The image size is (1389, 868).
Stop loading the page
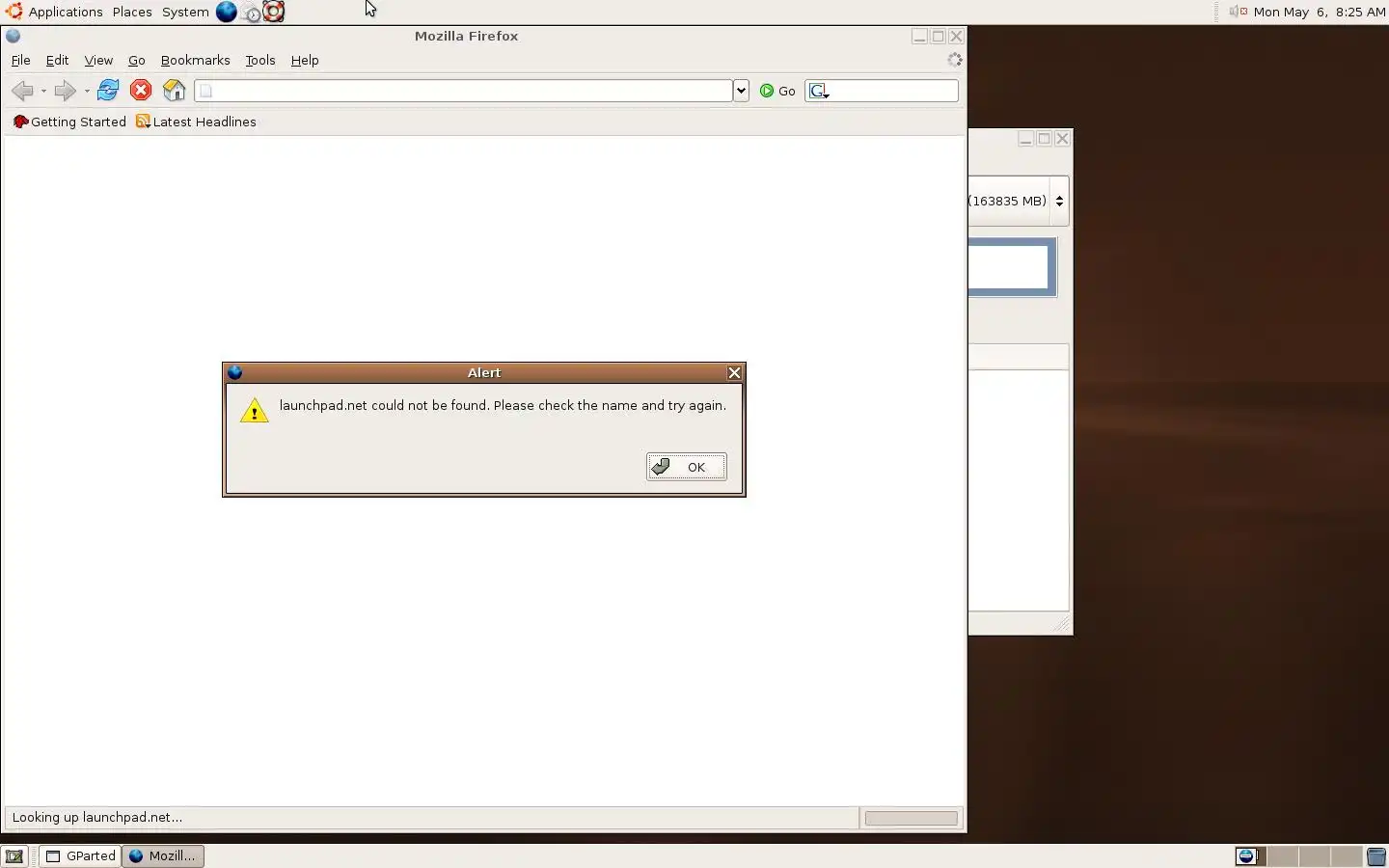coord(141,91)
